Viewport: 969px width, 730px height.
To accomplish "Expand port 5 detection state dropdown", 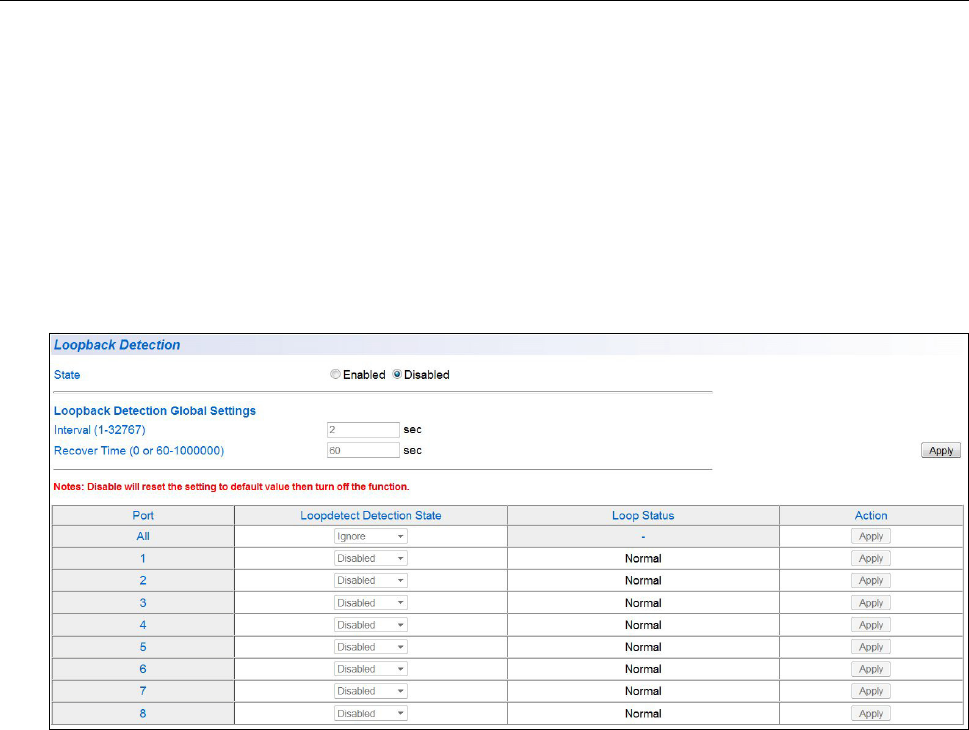I will click(x=370, y=647).
